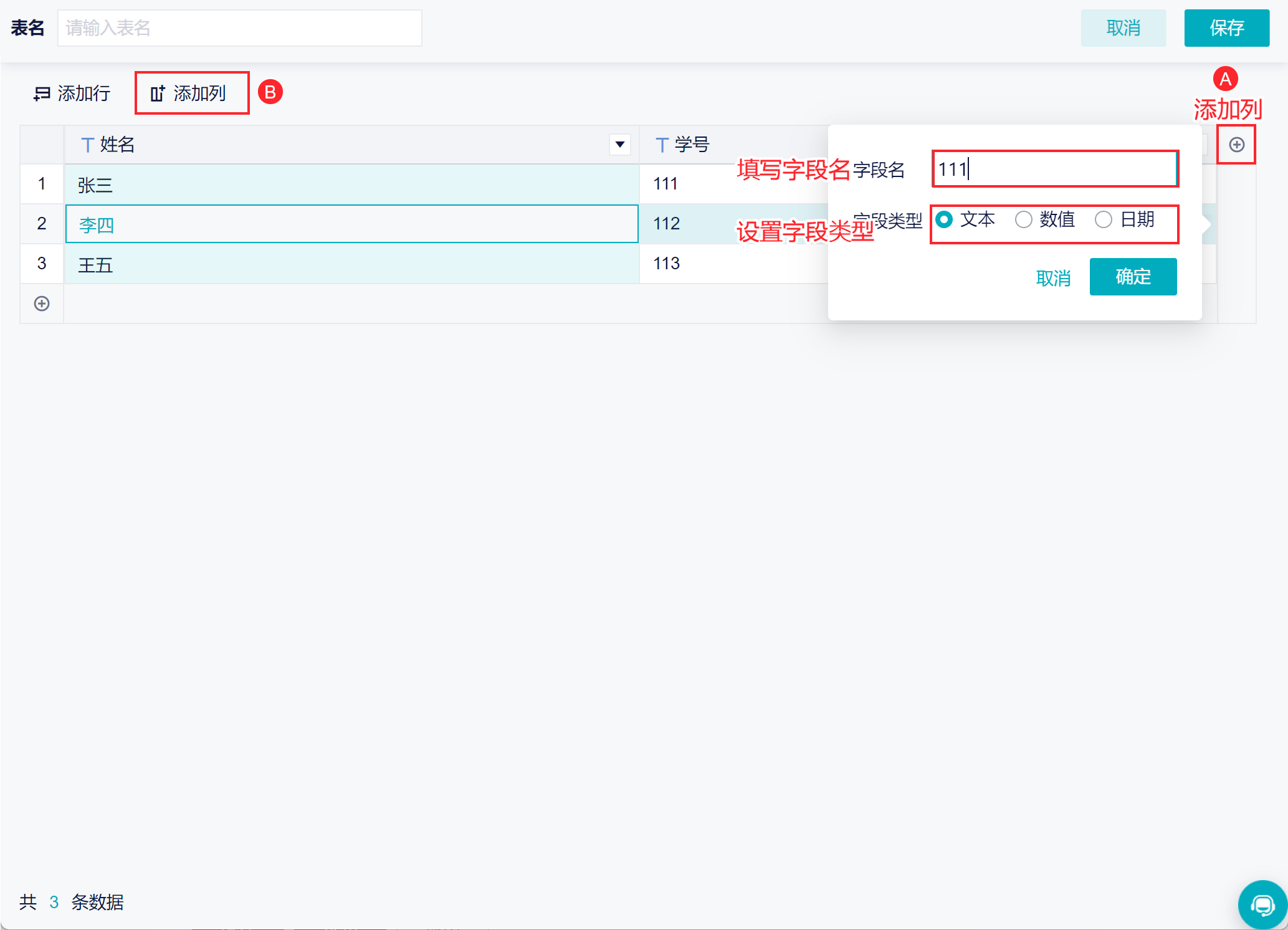Click the 确定 button in popup
1288x930 pixels.
click(x=1132, y=277)
